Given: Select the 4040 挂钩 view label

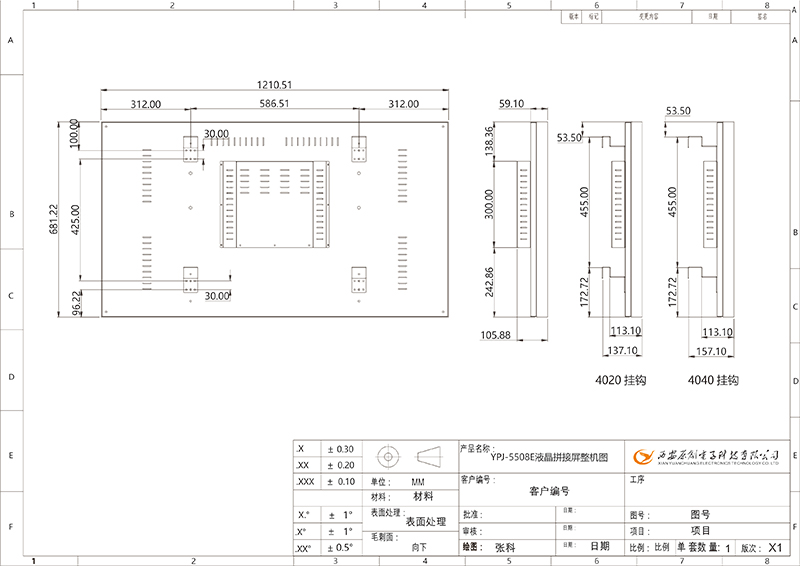Looking at the screenshot, I should tap(713, 381).
